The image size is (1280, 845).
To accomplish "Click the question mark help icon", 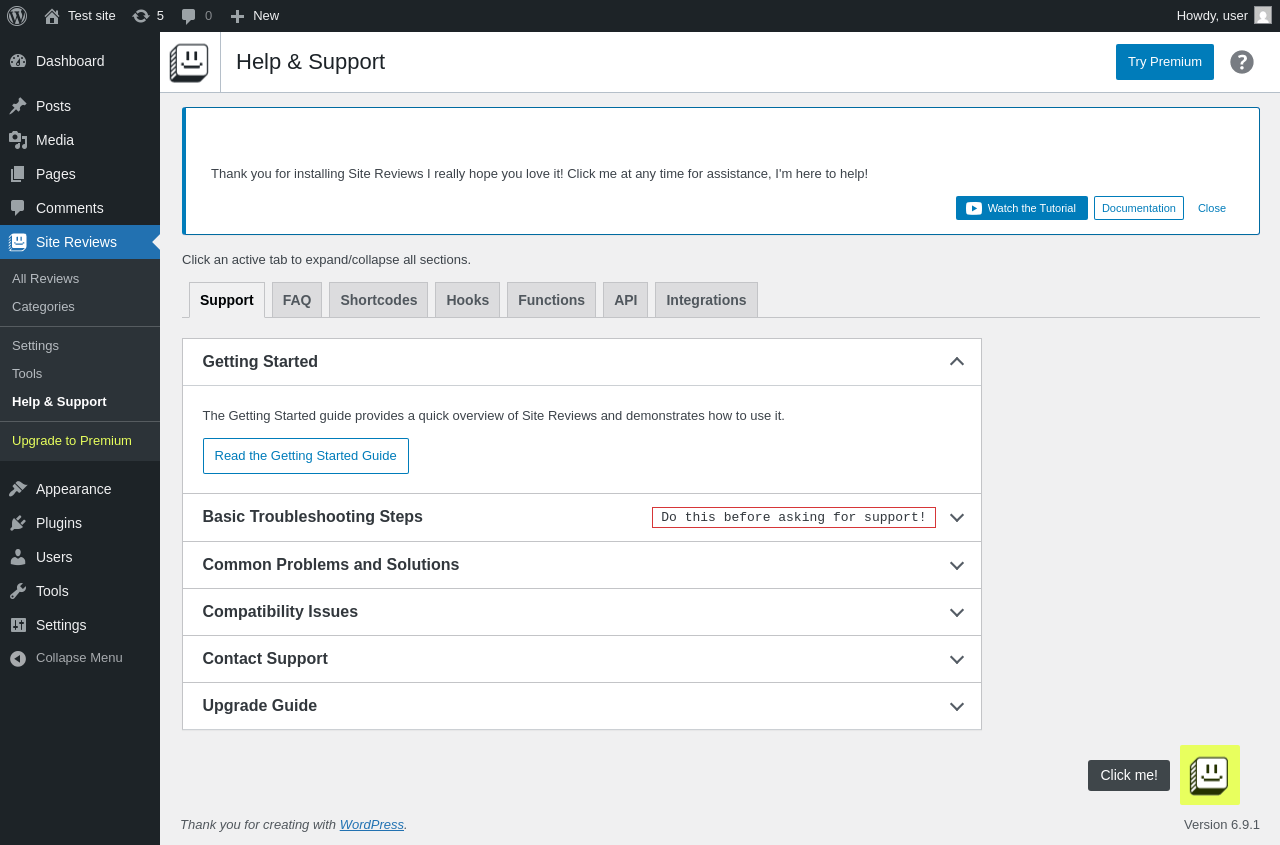I will click(x=1242, y=62).
